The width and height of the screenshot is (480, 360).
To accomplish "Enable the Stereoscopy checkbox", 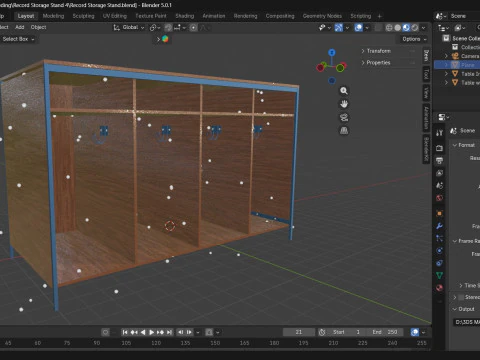I will (461, 297).
